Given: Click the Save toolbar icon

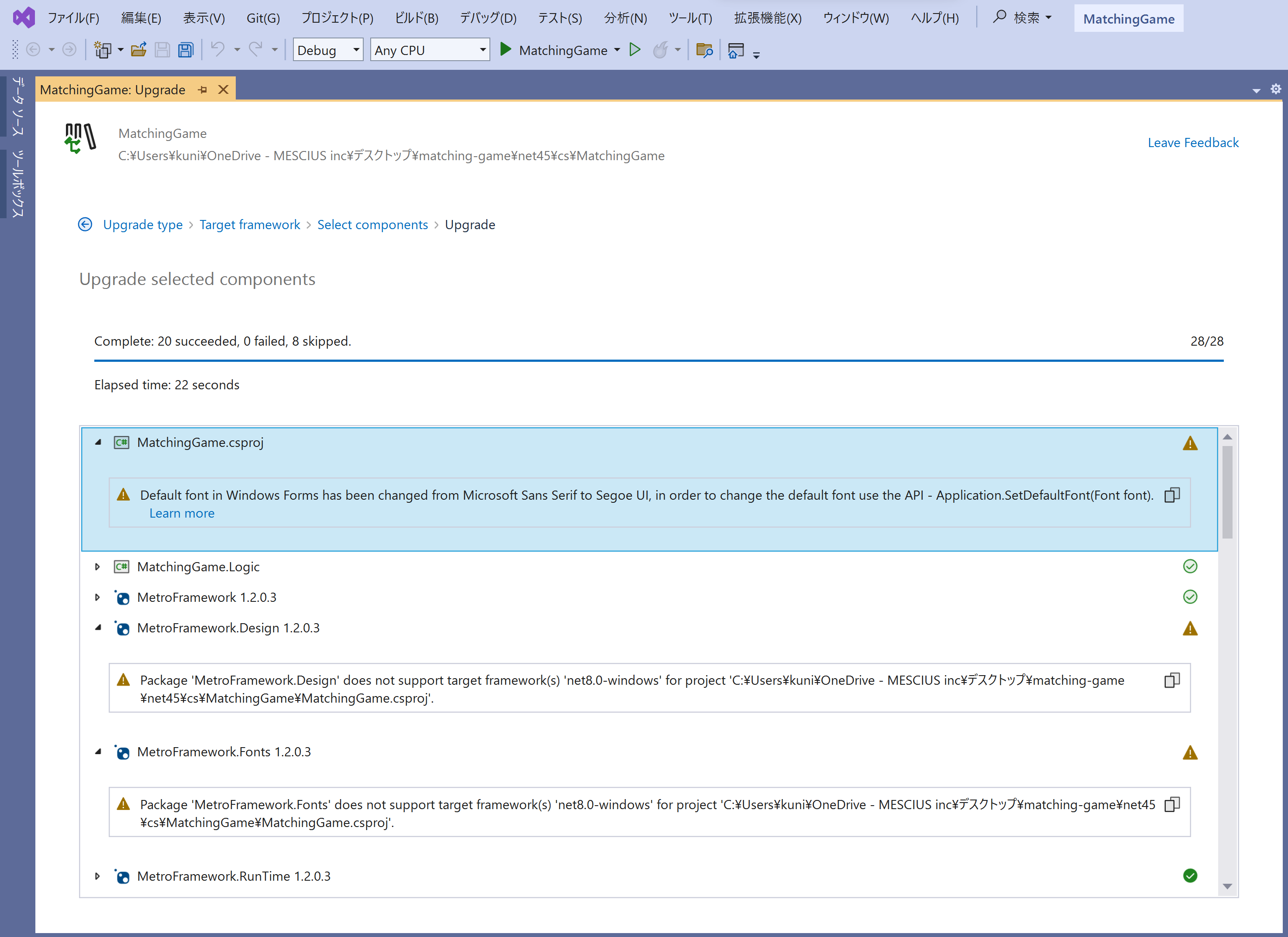Looking at the screenshot, I should 162,50.
